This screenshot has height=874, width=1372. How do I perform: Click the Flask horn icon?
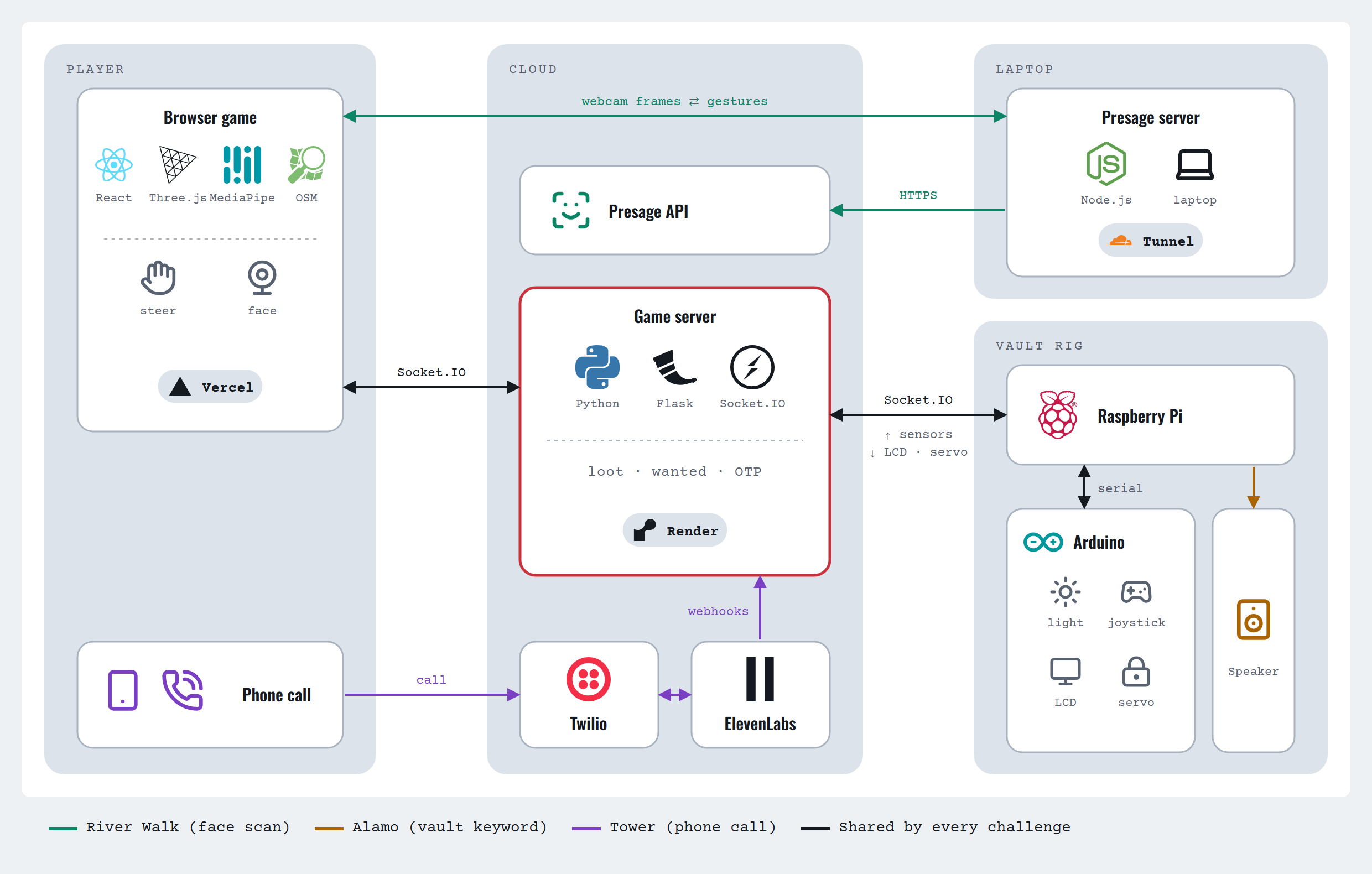(674, 367)
